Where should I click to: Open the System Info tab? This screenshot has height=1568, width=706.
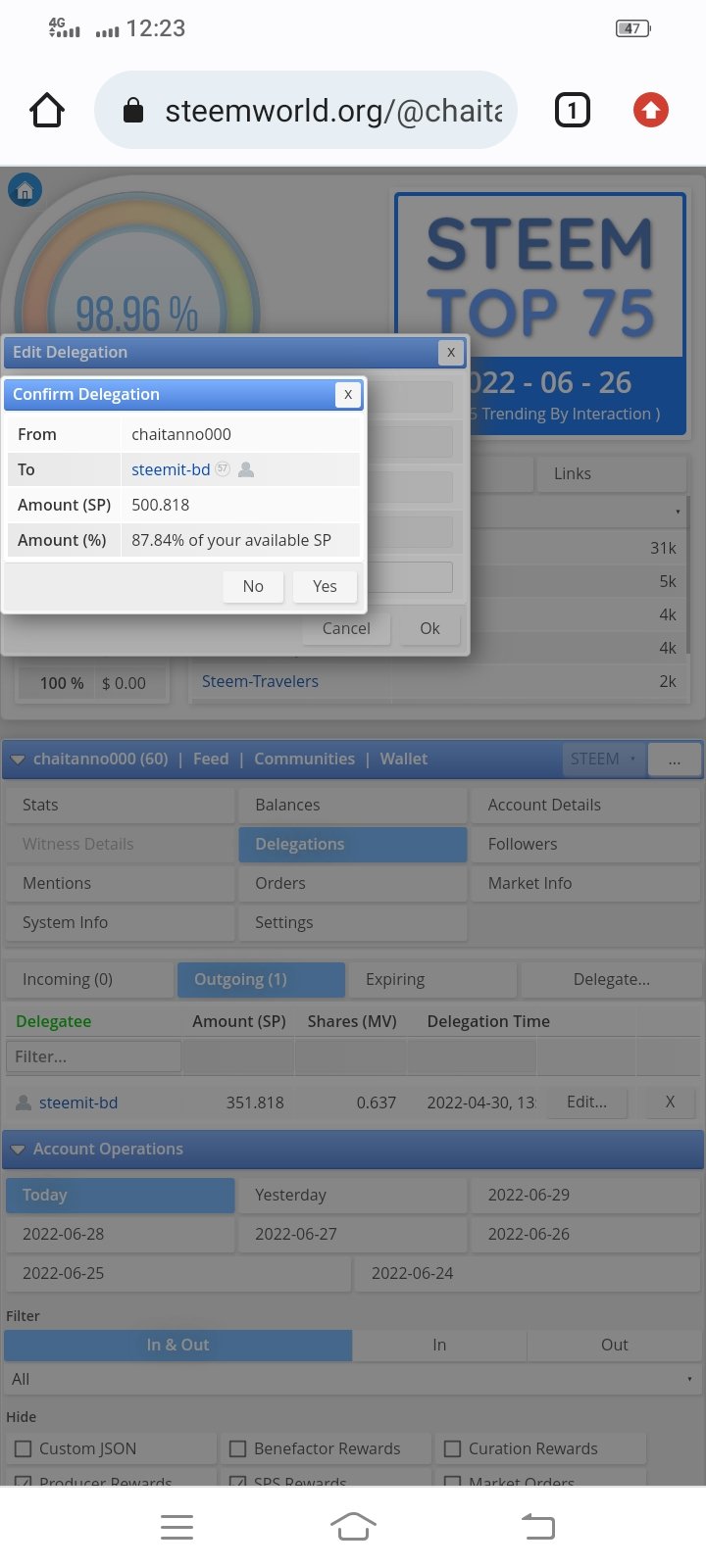point(120,922)
